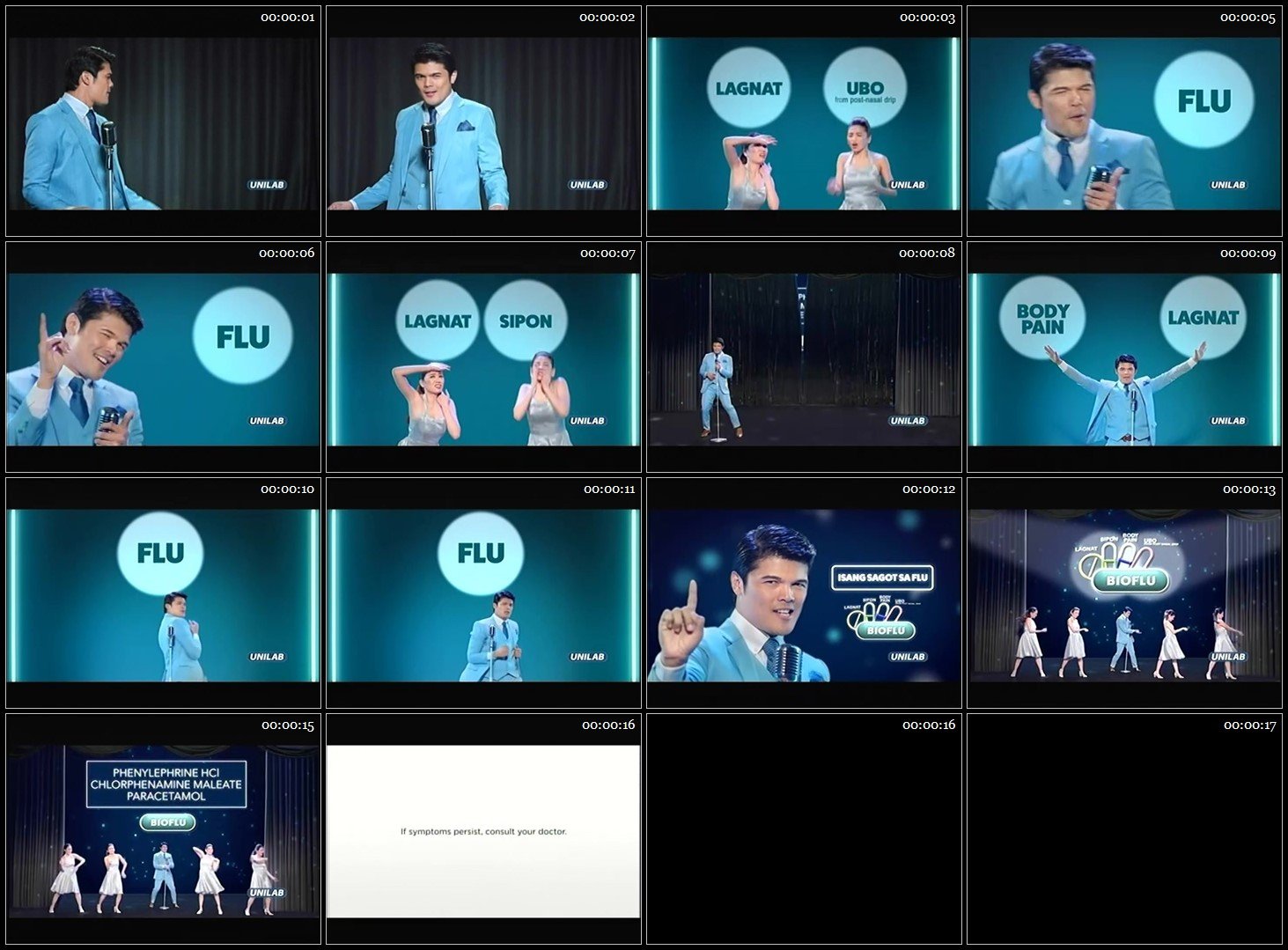1288x950 pixels.
Task: Click the 00:00:08 timestamp
Action: [928, 254]
